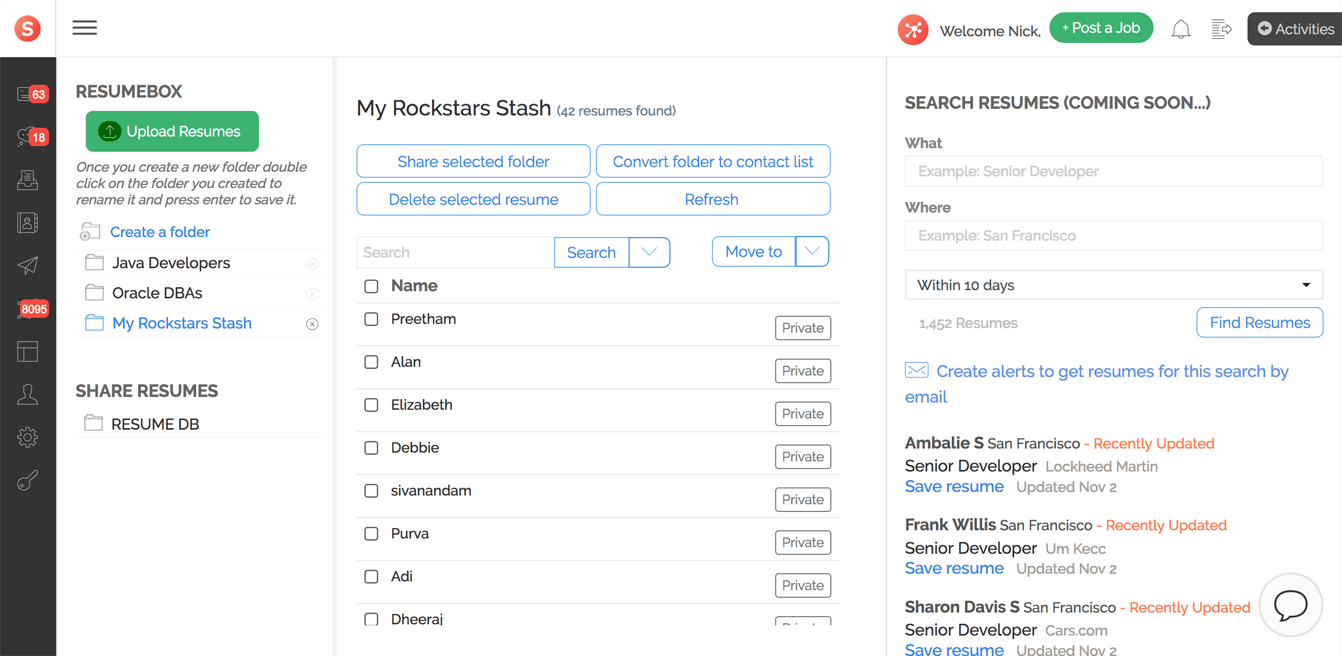
Task: Click the notifications bell icon
Action: point(1181,29)
